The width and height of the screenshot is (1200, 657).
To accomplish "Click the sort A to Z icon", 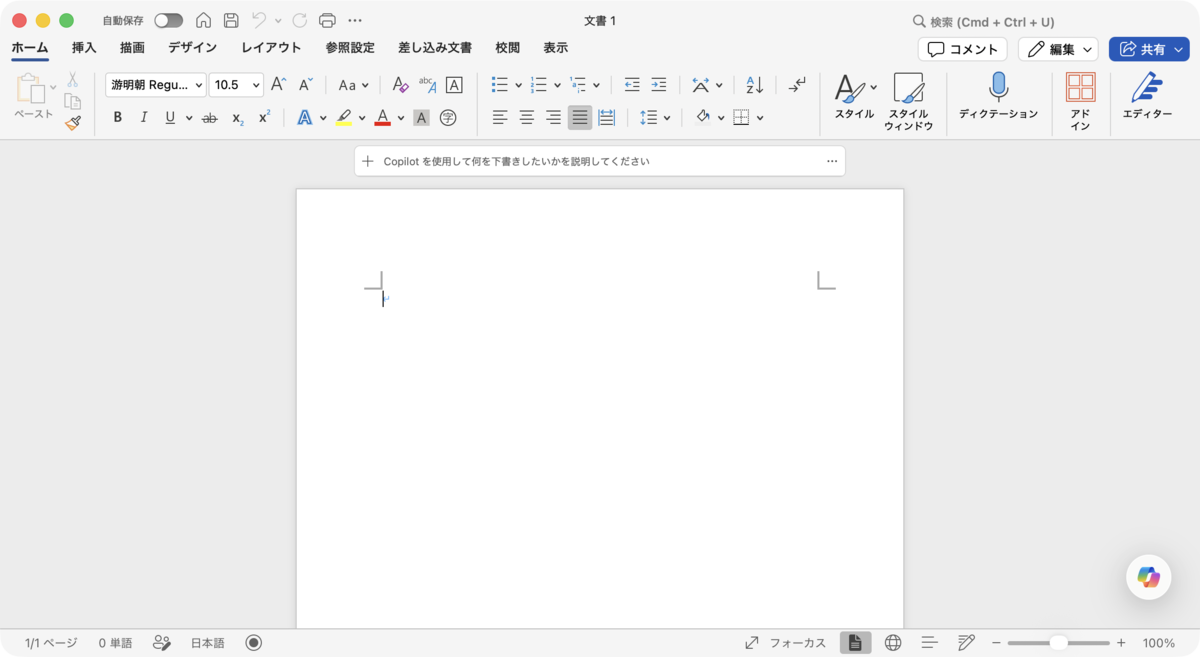I will click(x=755, y=85).
